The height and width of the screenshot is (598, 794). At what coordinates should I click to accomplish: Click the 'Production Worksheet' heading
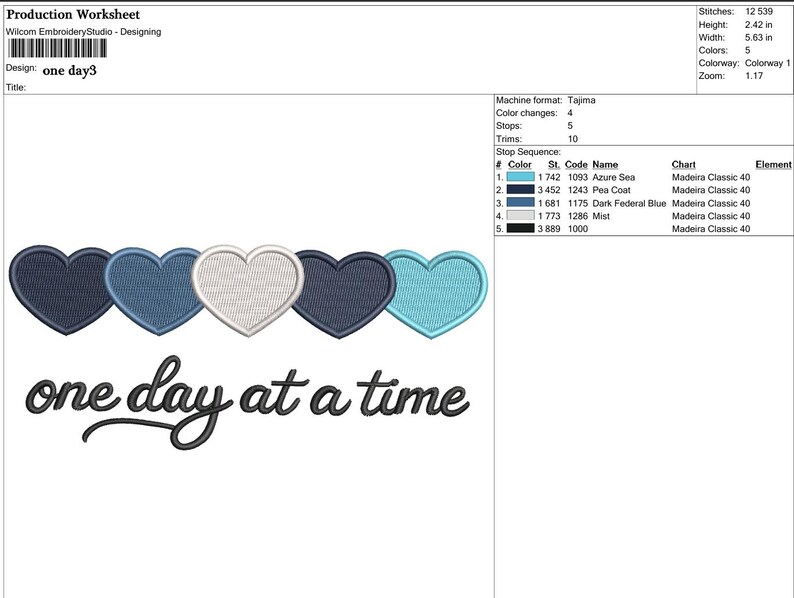coord(73,14)
